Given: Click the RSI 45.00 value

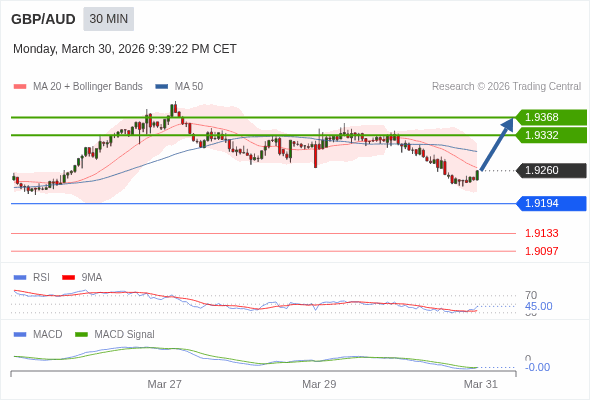Looking at the screenshot, I should [x=538, y=306].
